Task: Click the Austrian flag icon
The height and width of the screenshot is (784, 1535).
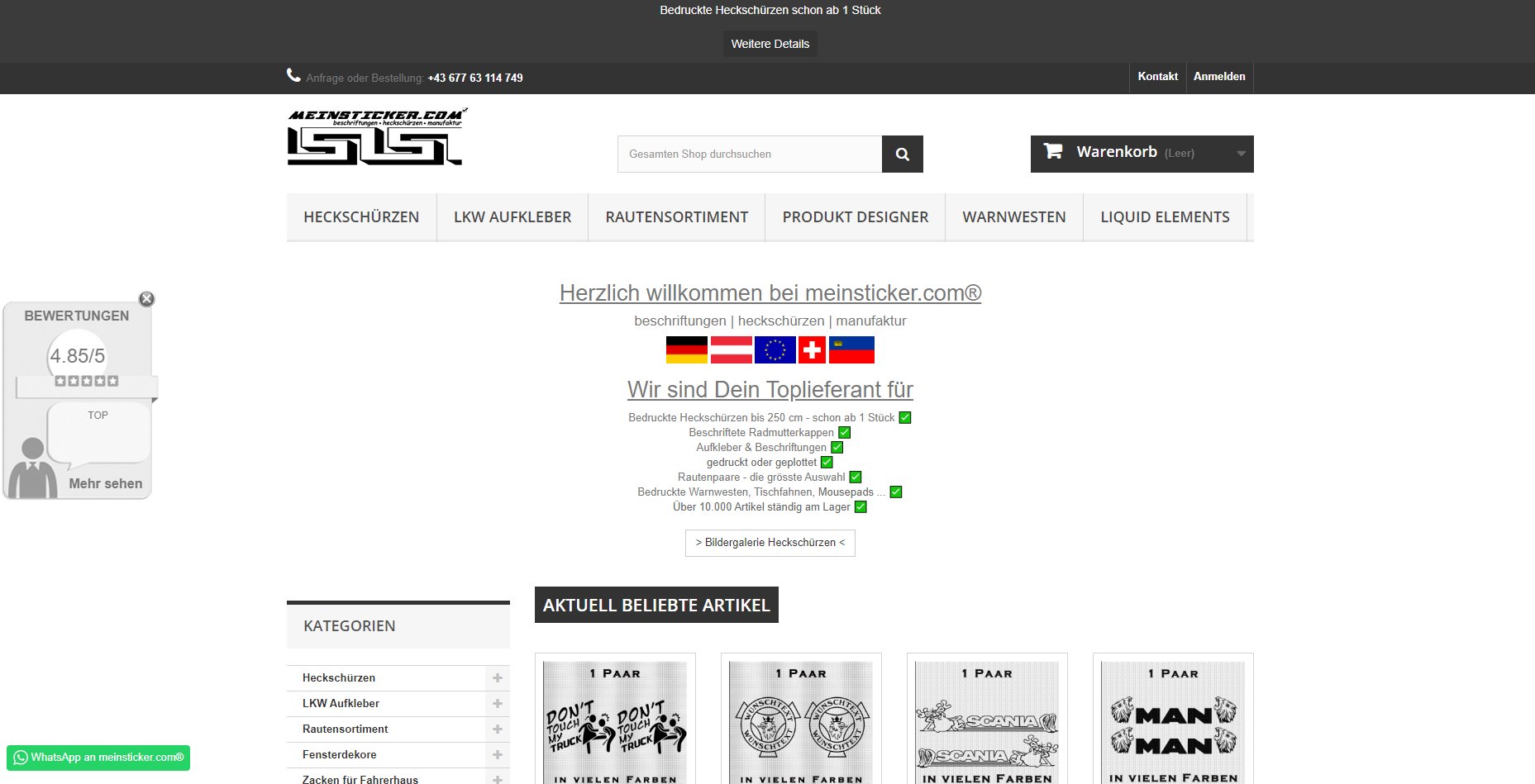Action: (x=731, y=350)
